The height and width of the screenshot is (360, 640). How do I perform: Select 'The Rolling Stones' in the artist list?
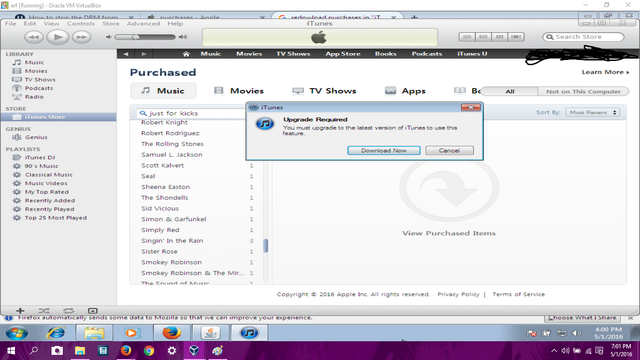[172, 144]
